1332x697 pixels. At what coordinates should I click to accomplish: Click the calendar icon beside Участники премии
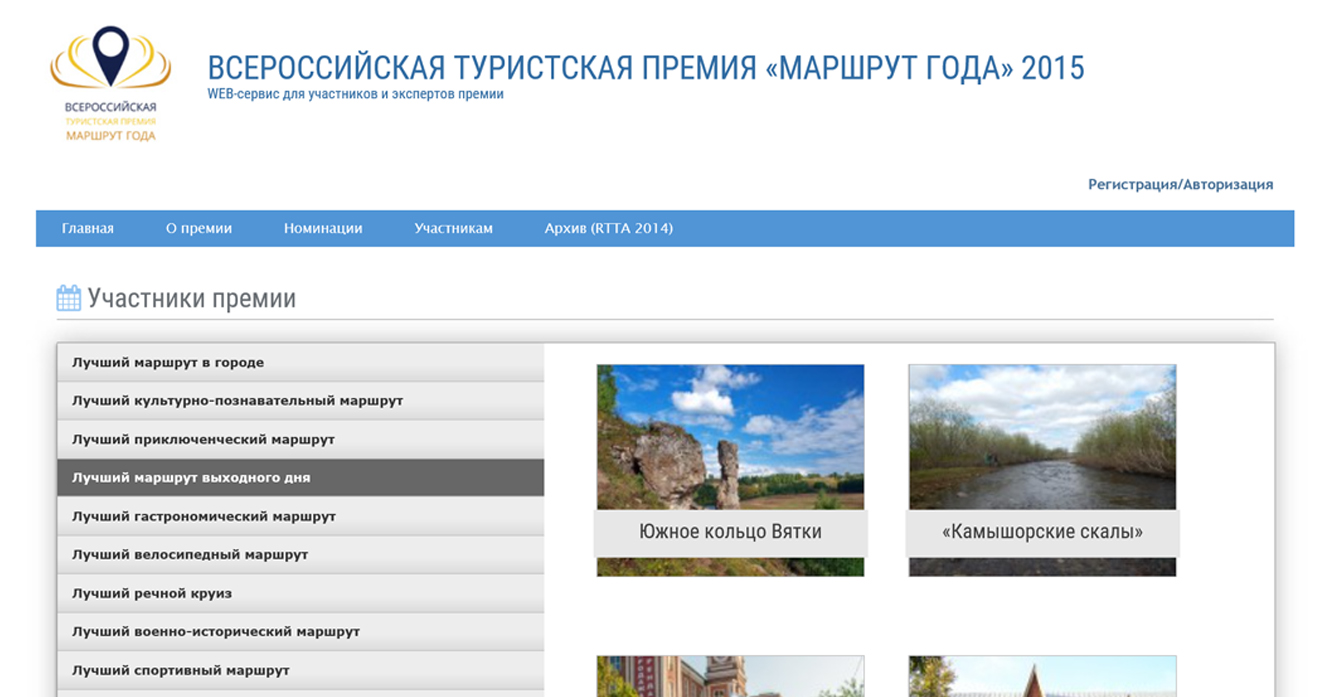pos(68,298)
